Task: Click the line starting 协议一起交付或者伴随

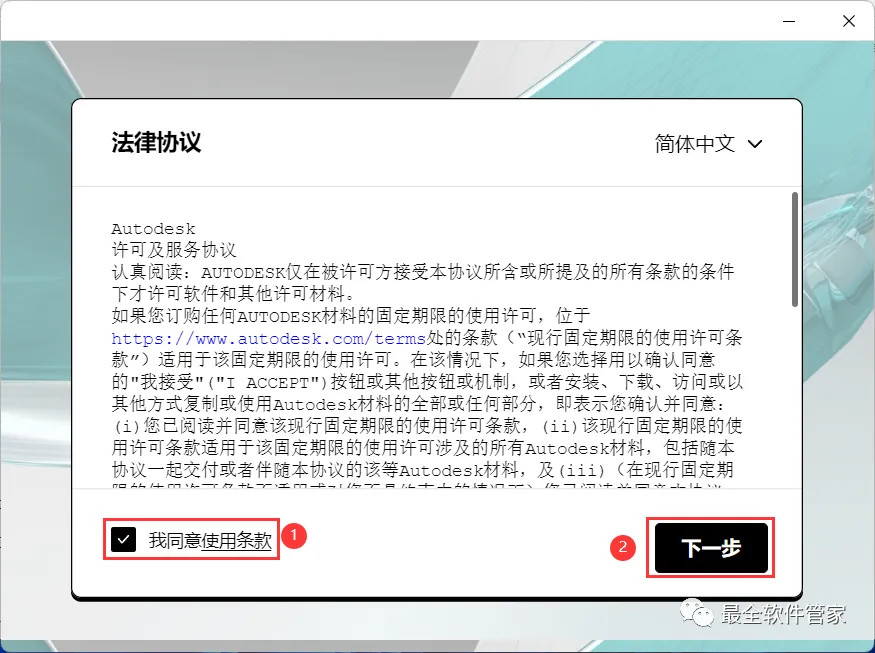Action: pyautogui.click(x=422, y=470)
